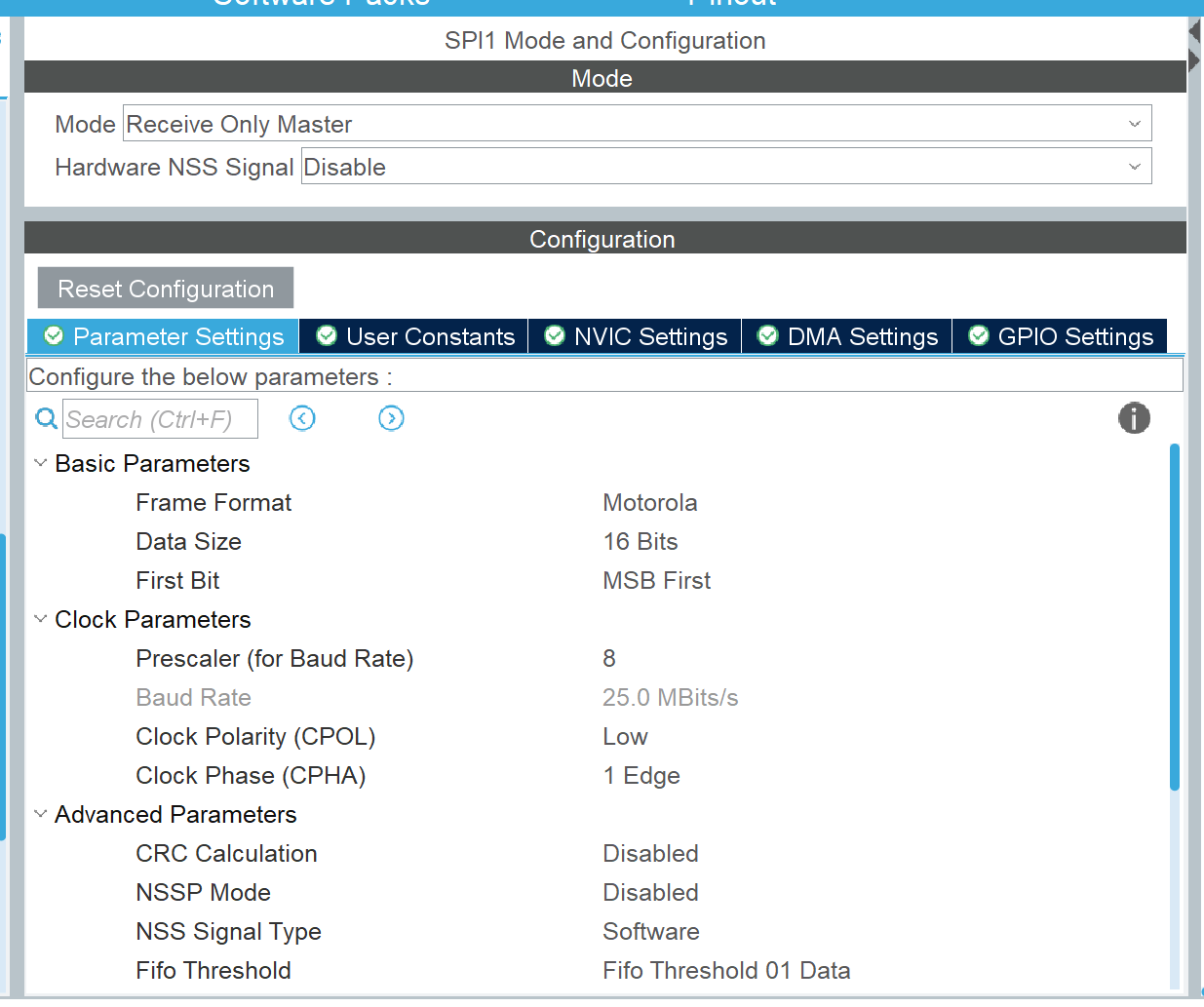
Task: Open the Mode dropdown showing Receive Only Master
Action: (637, 124)
